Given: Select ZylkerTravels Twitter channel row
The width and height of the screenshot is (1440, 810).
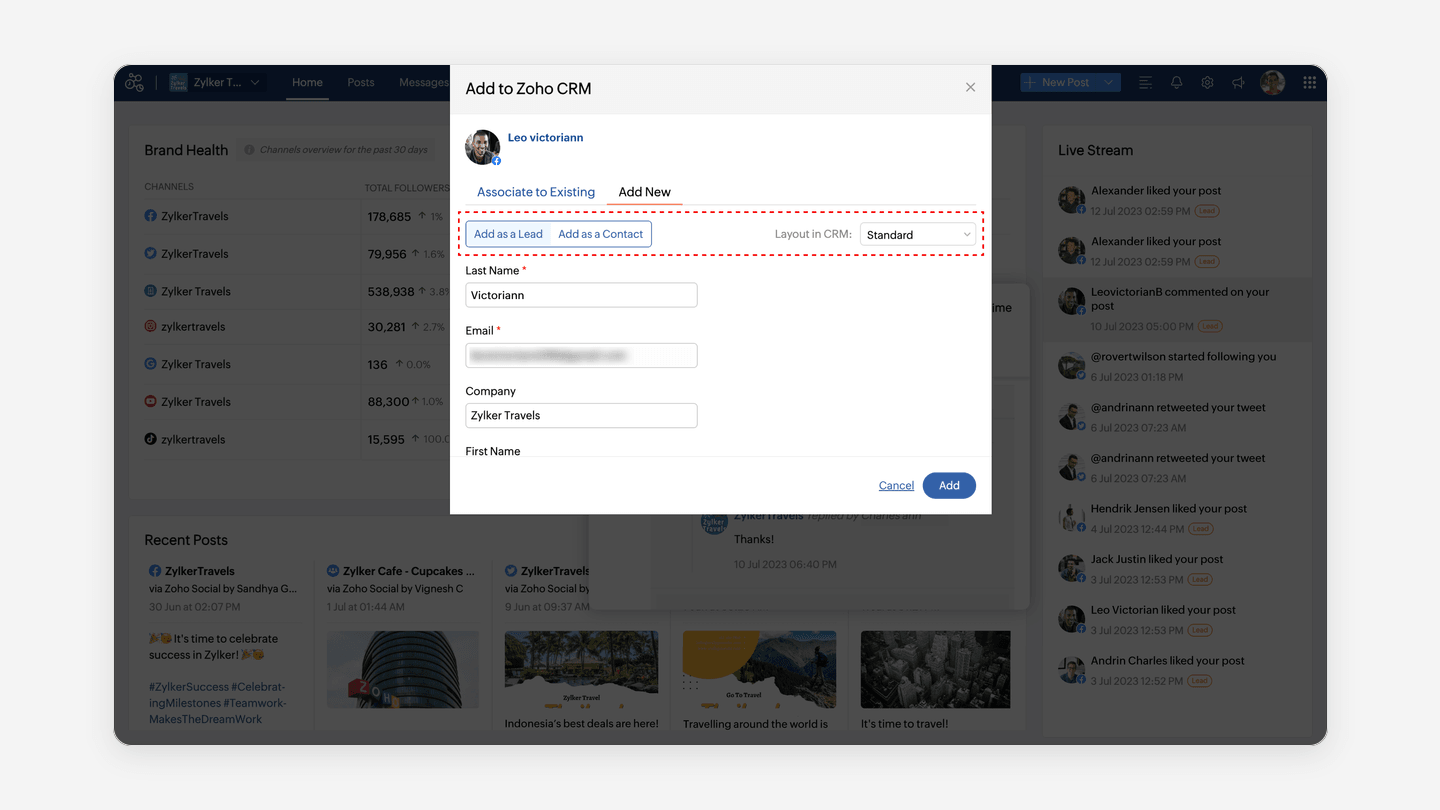Looking at the screenshot, I should pyautogui.click(x=297, y=254).
